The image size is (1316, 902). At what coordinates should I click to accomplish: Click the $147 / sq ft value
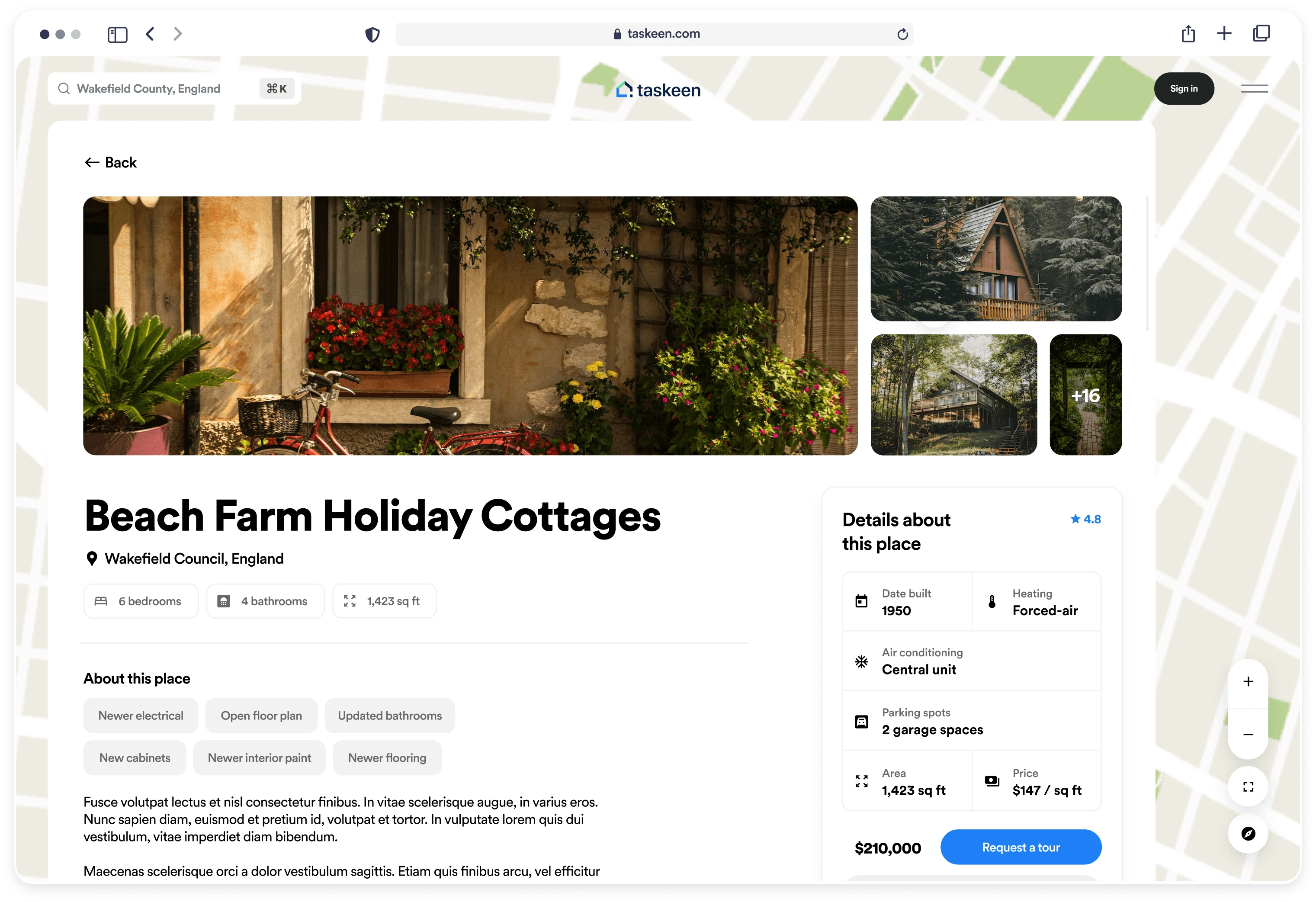[1046, 790]
